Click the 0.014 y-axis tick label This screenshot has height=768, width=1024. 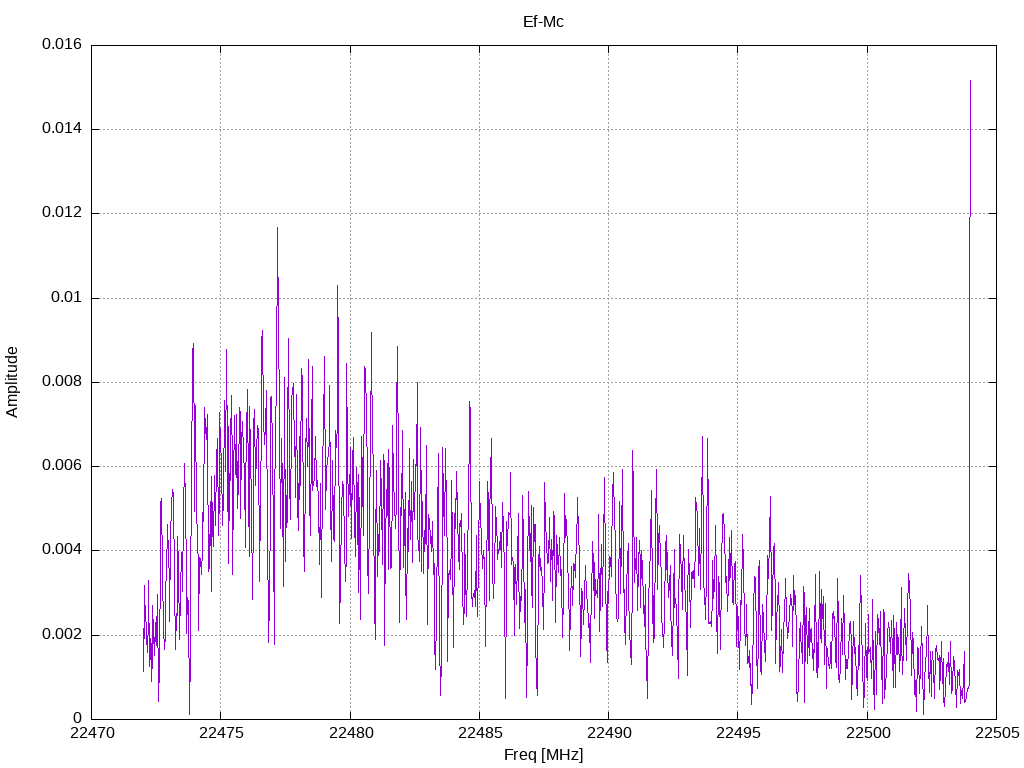(x=61, y=129)
